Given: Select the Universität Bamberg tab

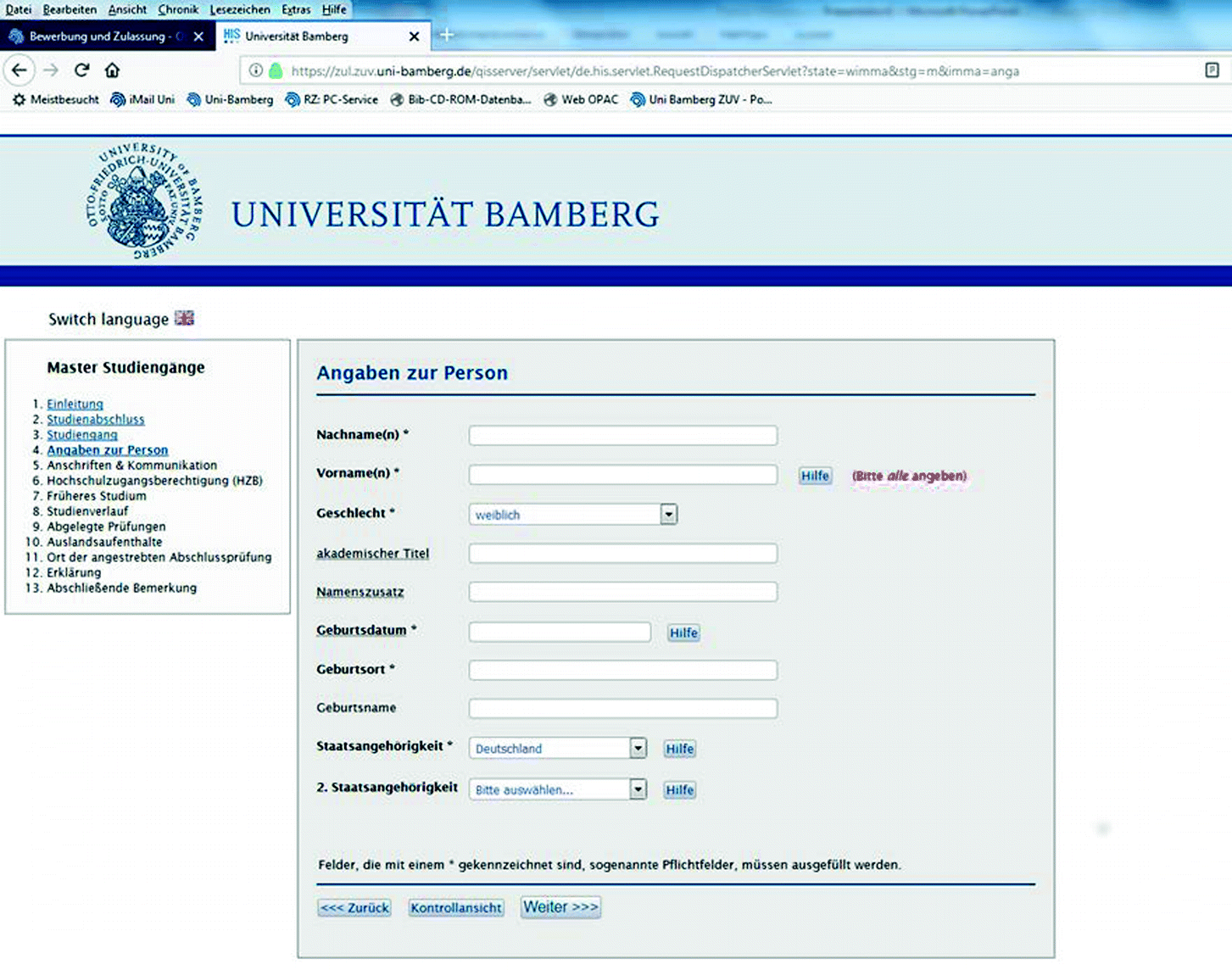Looking at the screenshot, I should pos(322,36).
